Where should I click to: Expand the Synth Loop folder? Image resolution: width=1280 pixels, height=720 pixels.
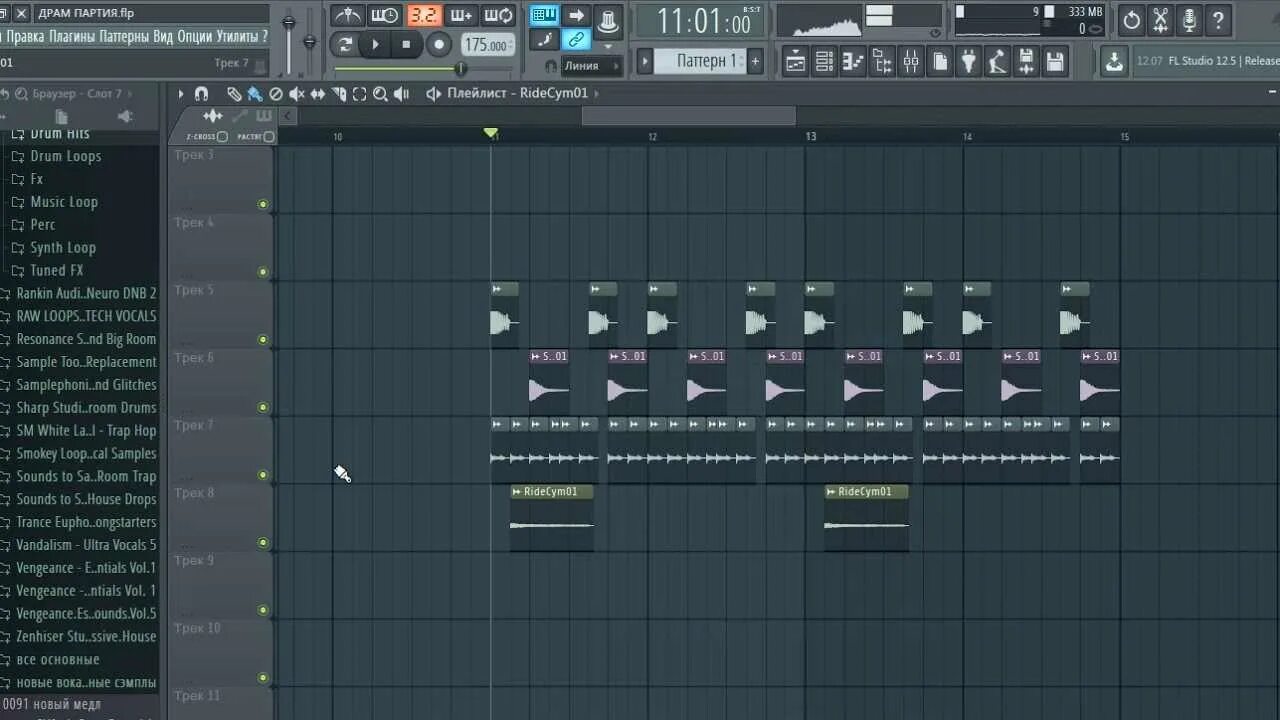pos(63,248)
